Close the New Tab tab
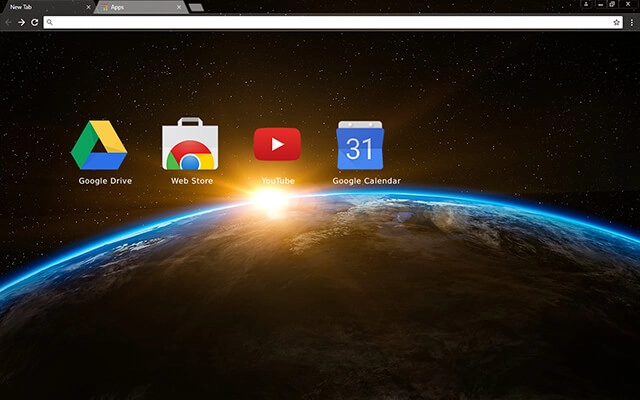 pyautogui.click(x=88, y=7)
